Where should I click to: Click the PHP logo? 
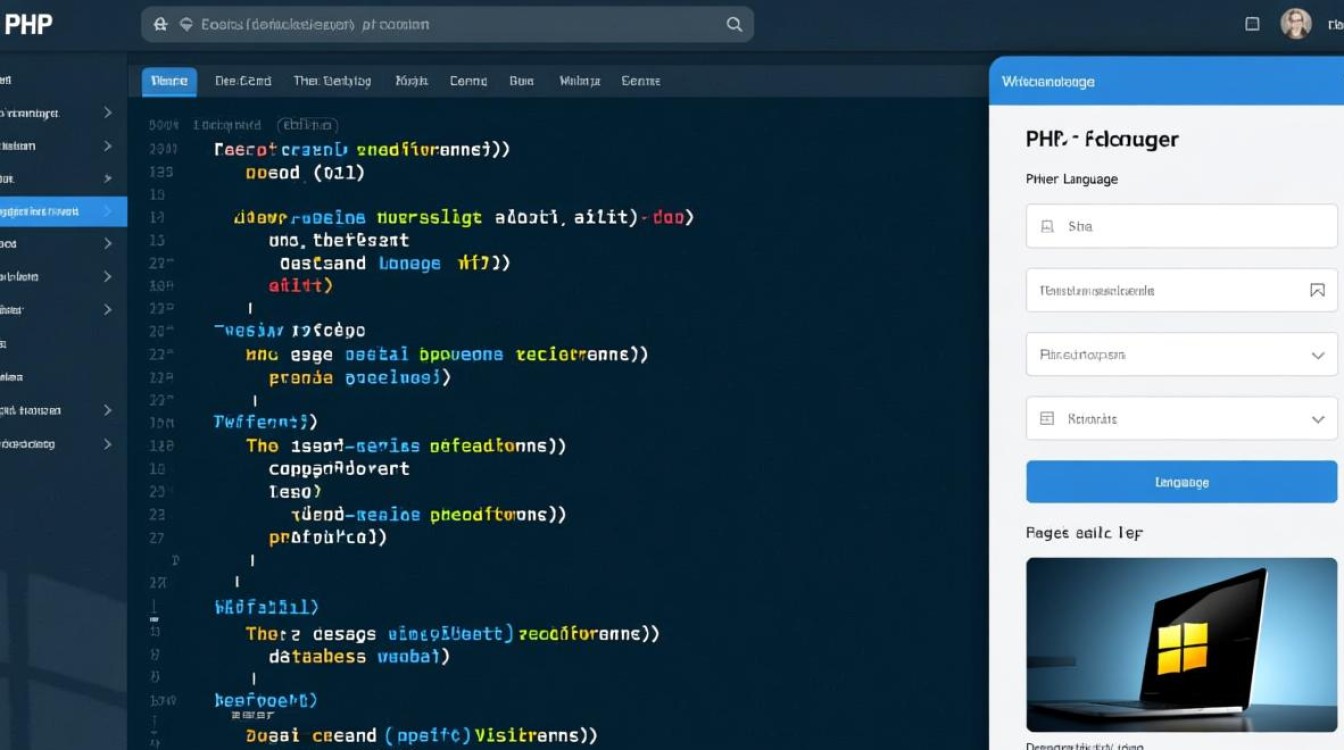click(x=28, y=24)
